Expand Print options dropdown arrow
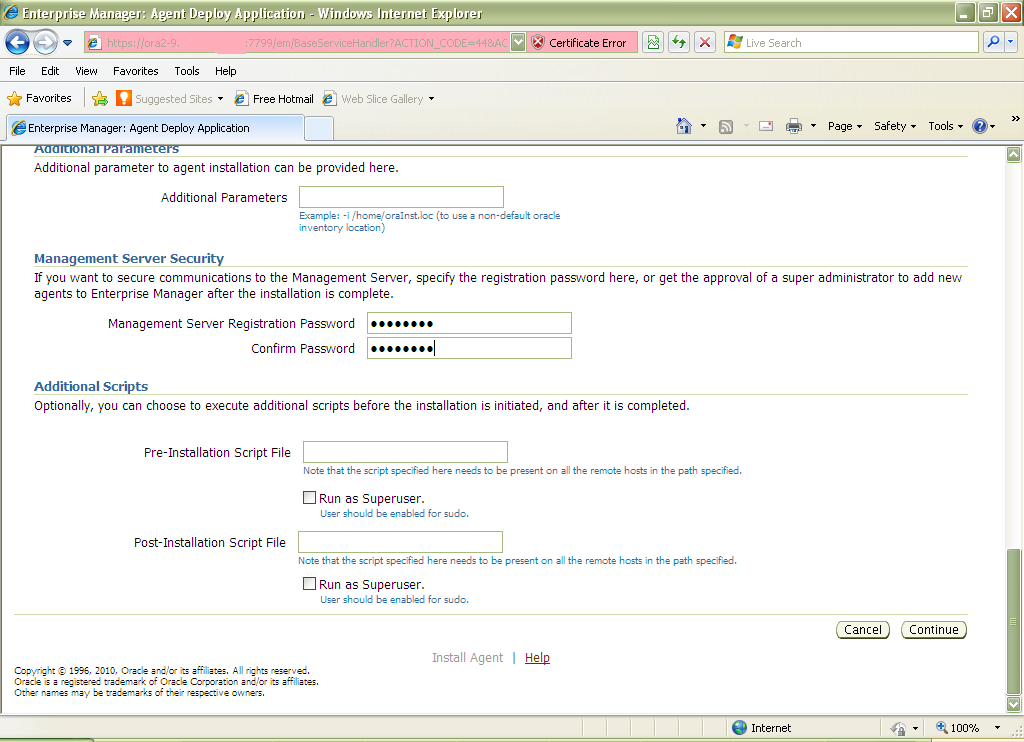This screenshot has width=1024, height=742. point(813,126)
